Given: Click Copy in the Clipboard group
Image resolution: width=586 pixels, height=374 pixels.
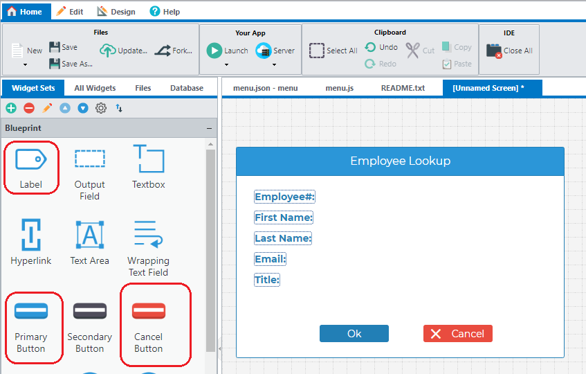Looking at the screenshot, I should click(456, 47).
